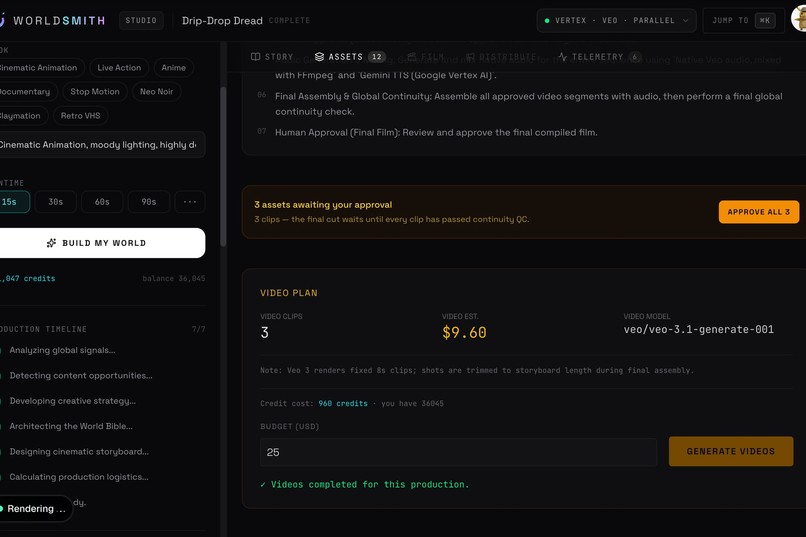Choose the 15s runtime option
This screenshot has height=537, width=806.
pyautogui.click(x=14, y=202)
